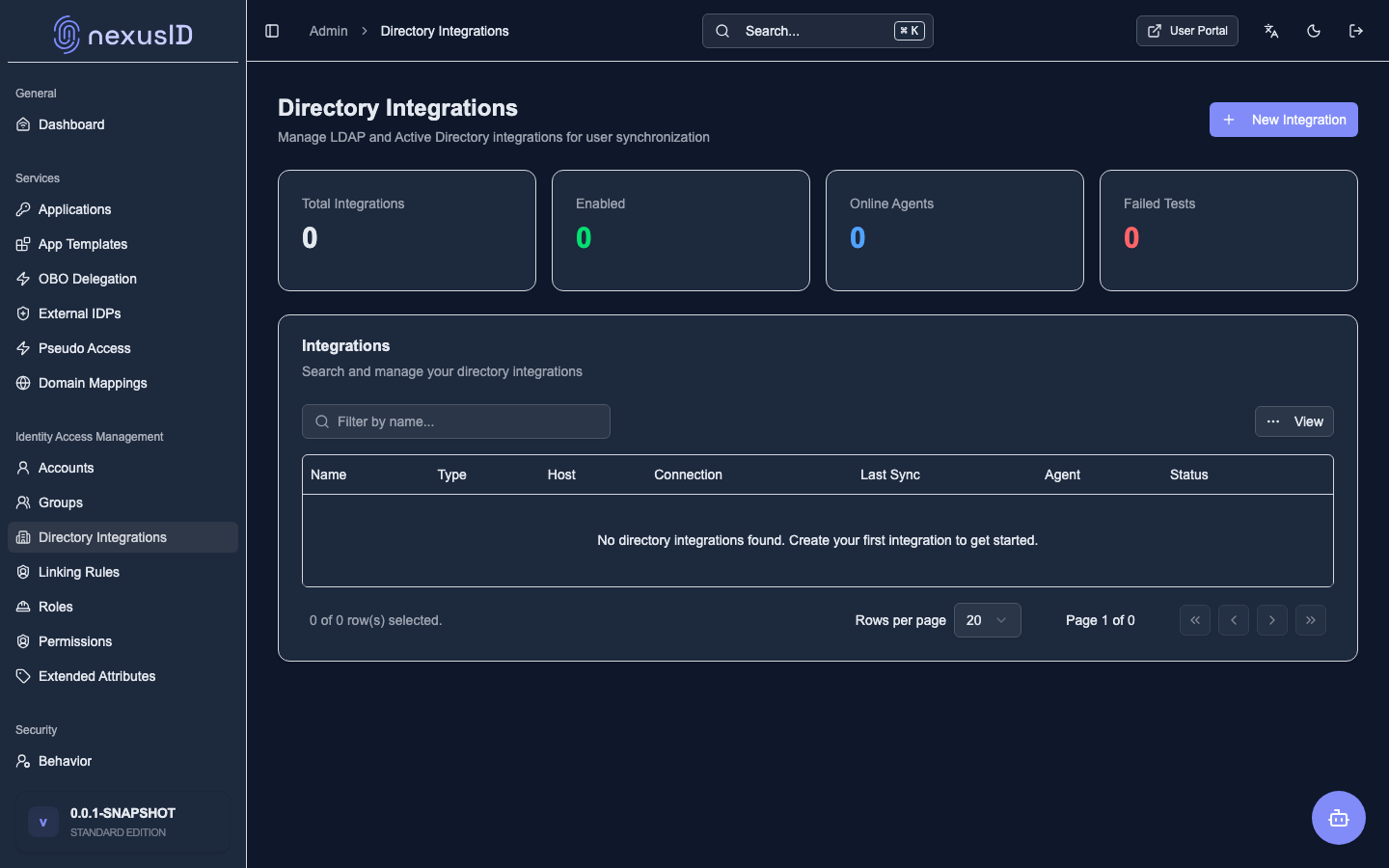Click the search magnifier icon in top bar
Image resolution: width=1389 pixels, height=868 pixels.
pyautogui.click(x=722, y=31)
